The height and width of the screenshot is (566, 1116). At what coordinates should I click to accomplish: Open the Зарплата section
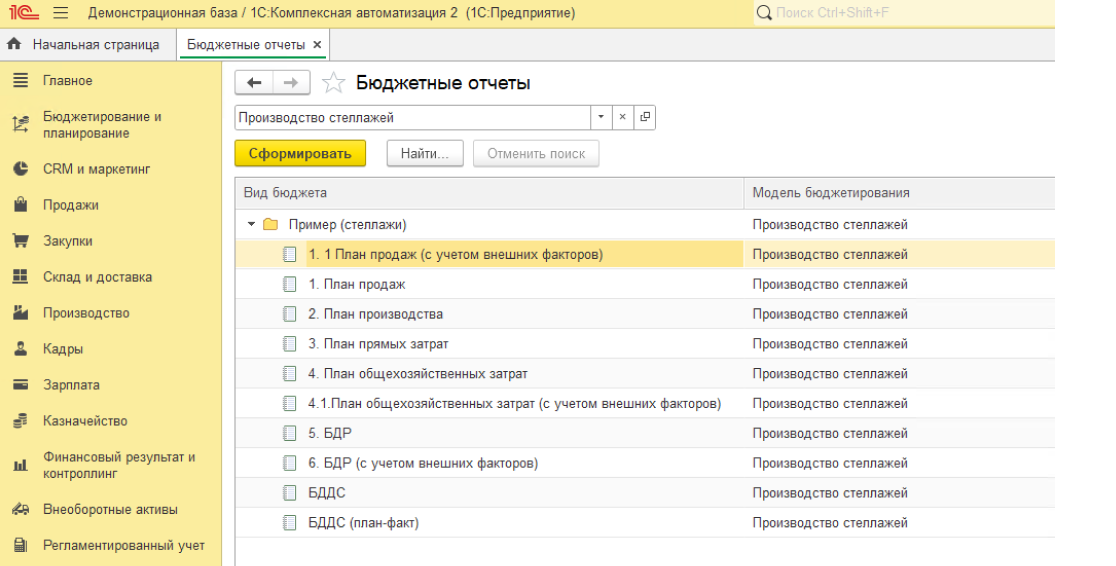(x=71, y=384)
